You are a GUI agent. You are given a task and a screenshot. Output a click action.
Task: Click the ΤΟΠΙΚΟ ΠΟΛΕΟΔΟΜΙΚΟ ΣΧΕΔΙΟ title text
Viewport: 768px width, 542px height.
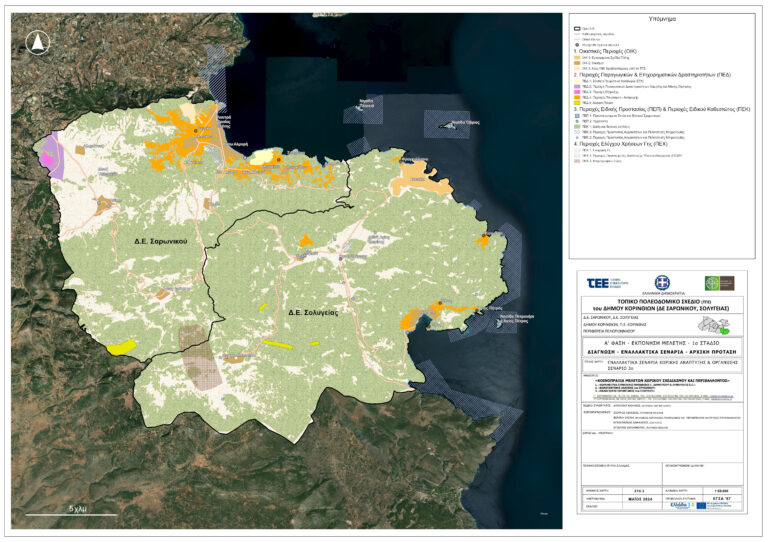[658, 302]
